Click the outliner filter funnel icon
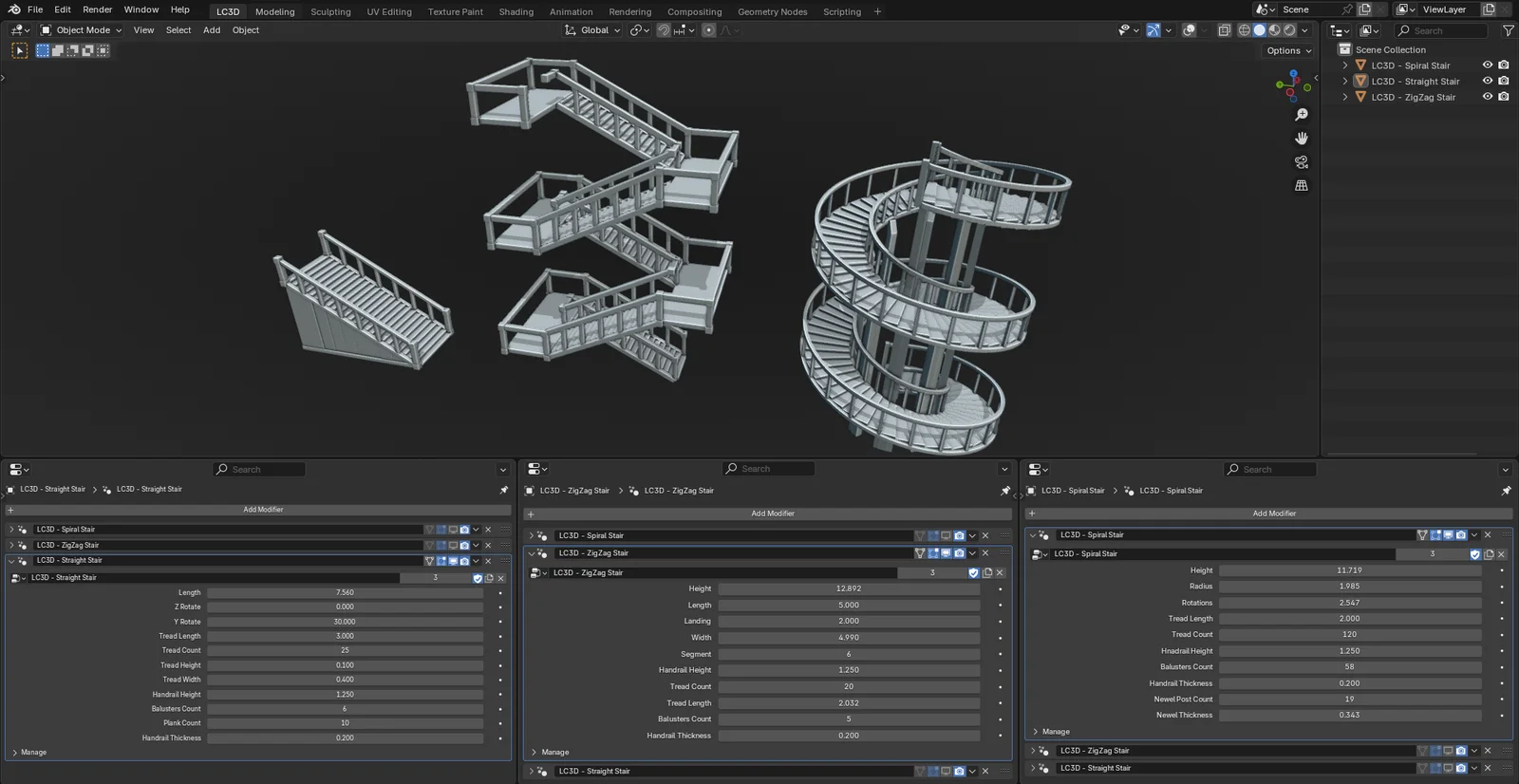 pyautogui.click(x=1508, y=30)
